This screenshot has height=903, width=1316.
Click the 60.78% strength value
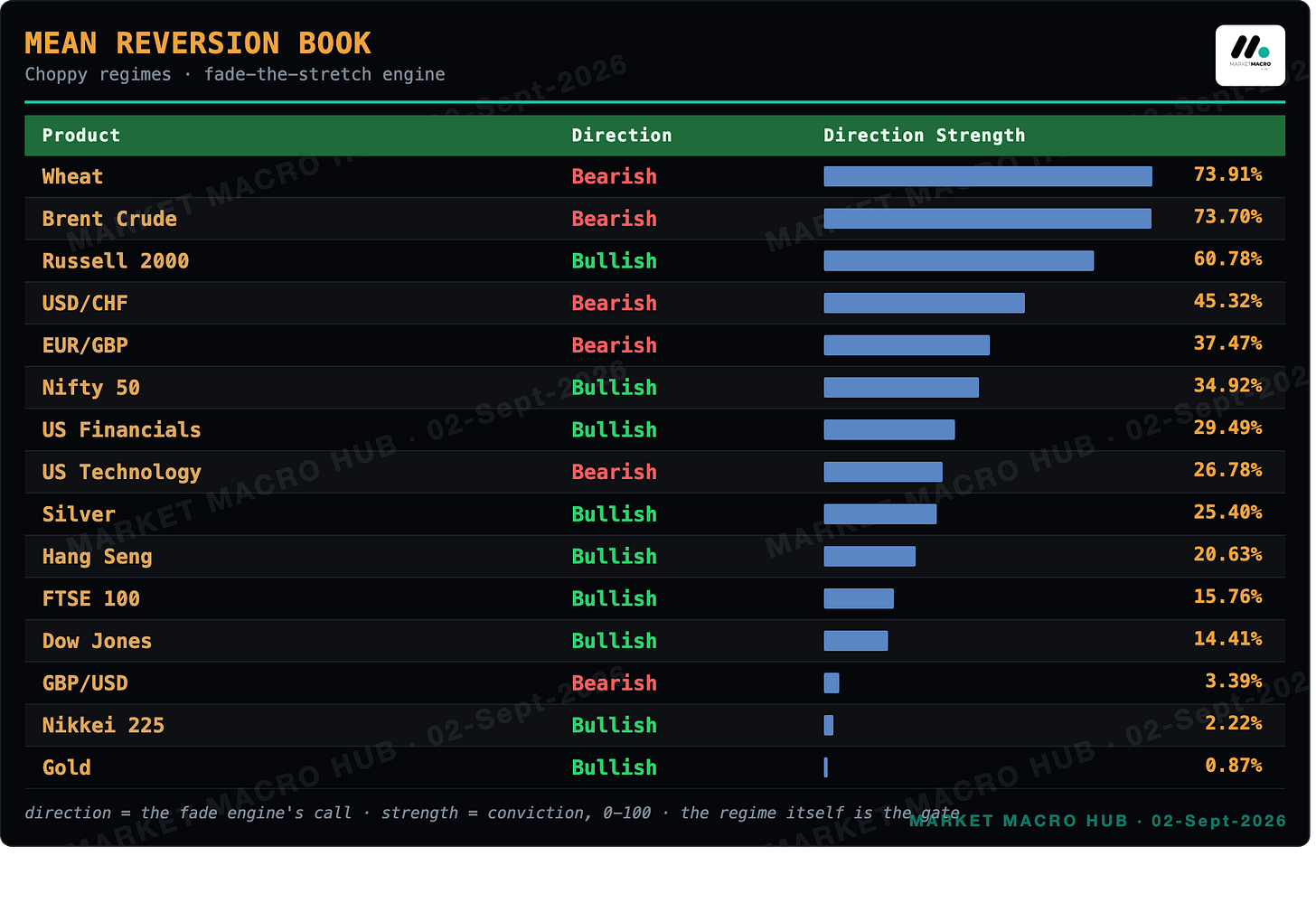(x=1227, y=259)
